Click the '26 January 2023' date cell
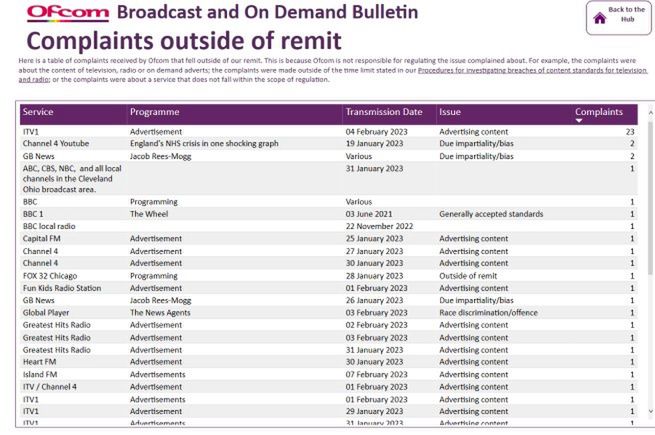Image resolution: width=655 pixels, height=435 pixels. click(374, 300)
